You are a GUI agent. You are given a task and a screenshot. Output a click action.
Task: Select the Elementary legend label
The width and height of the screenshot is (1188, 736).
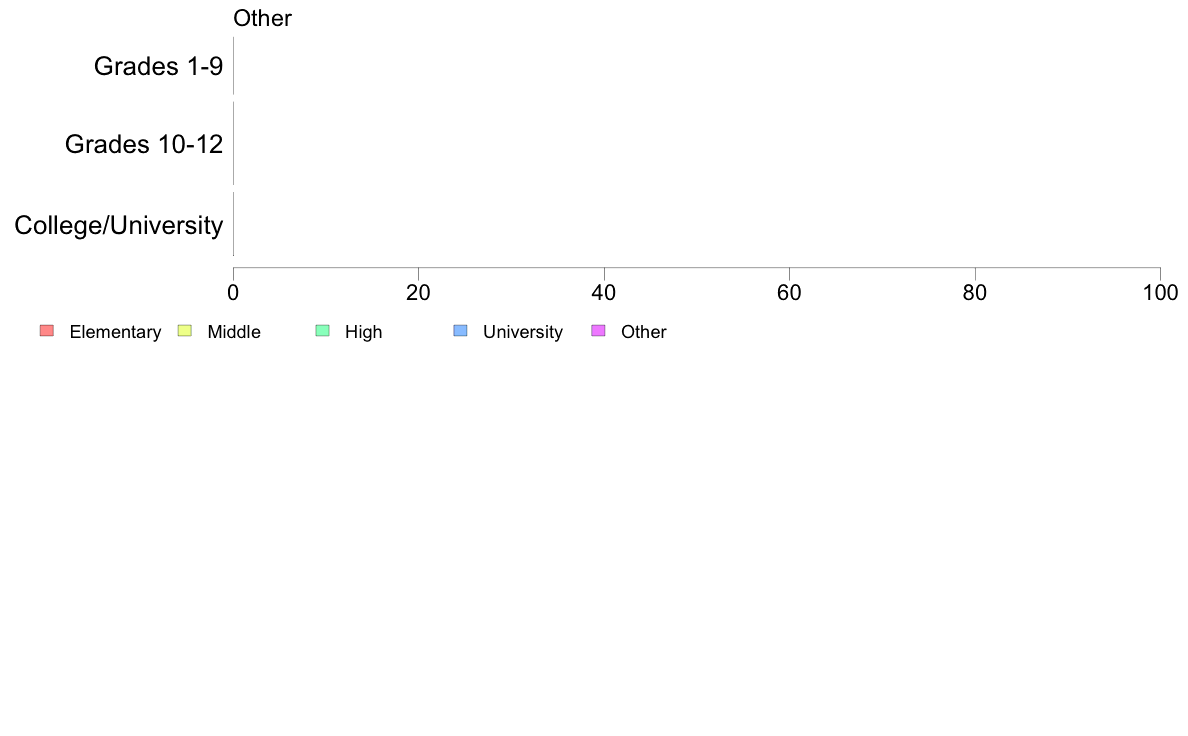pyautogui.click(x=115, y=332)
